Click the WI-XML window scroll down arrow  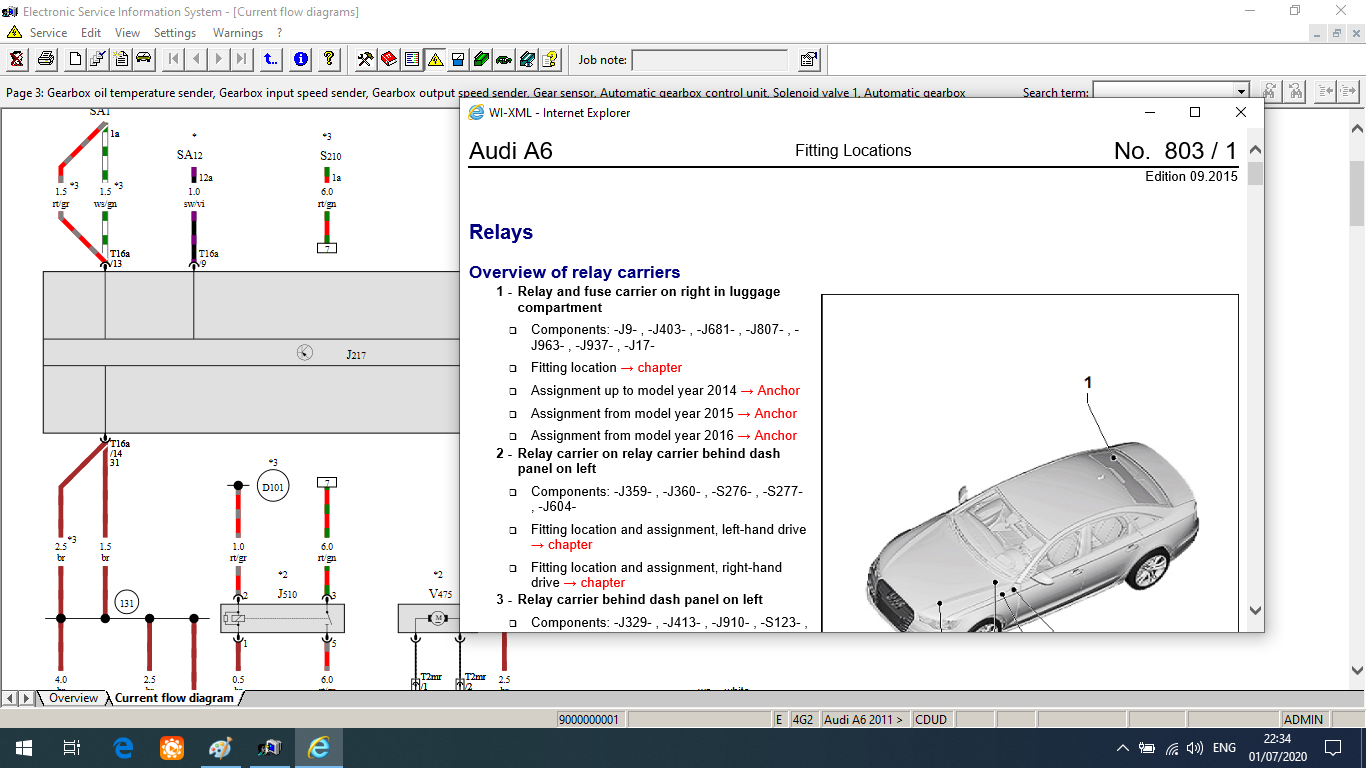pyautogui.click(x=1255, y=610)
